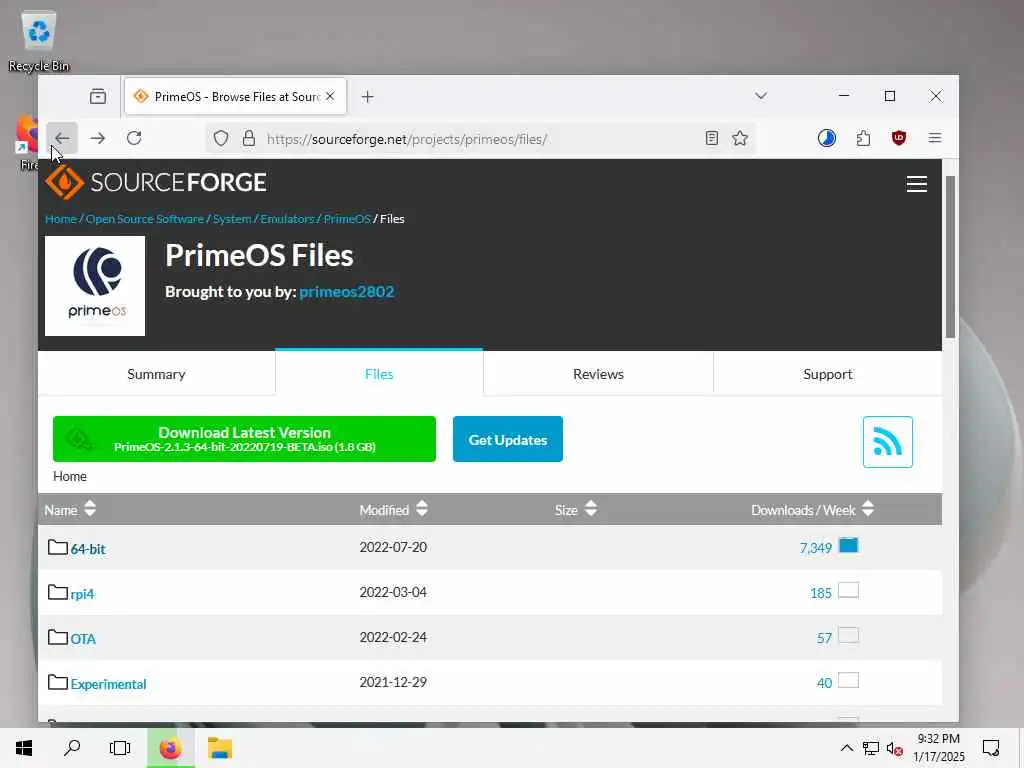This screenshot has height=768, width=1024.
Task: Click the SourceForge logo
Action: point(156,182)
